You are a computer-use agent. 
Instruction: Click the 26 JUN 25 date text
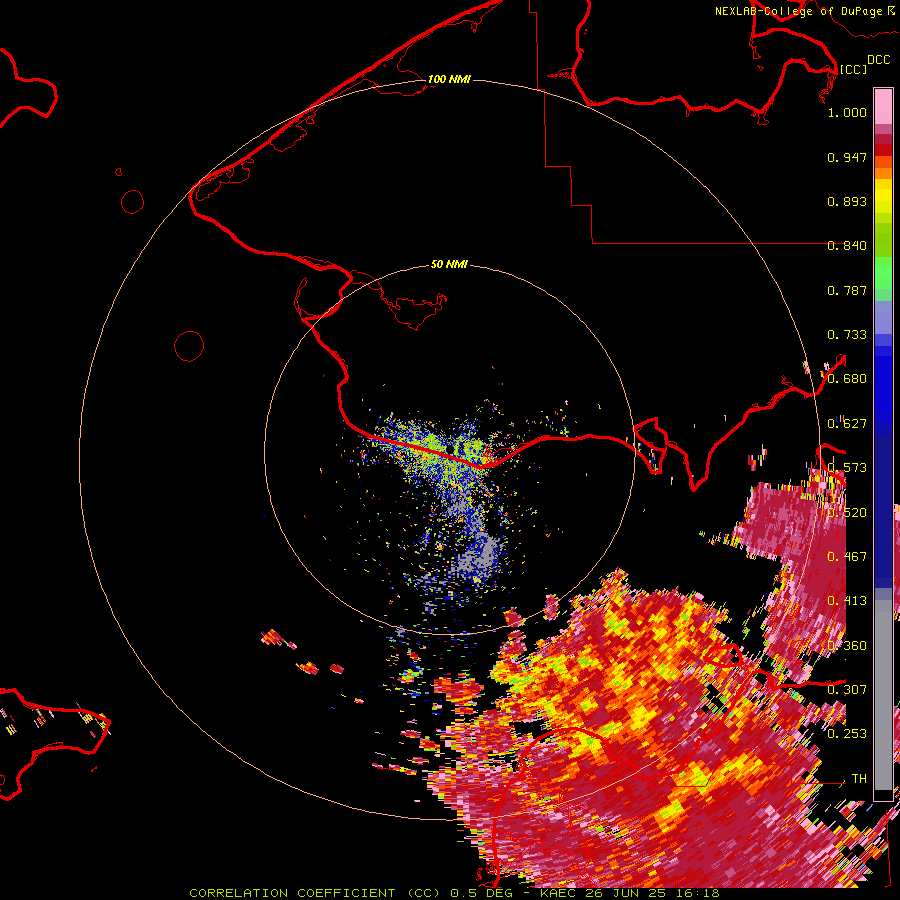pos(626,893)
